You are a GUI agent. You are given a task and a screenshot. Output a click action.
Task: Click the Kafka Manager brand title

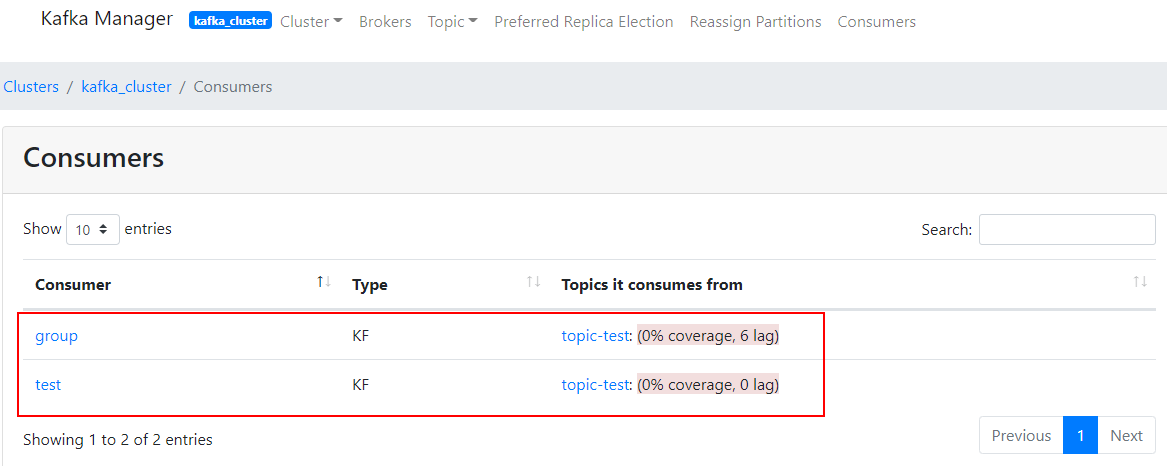tap(107, 19)
